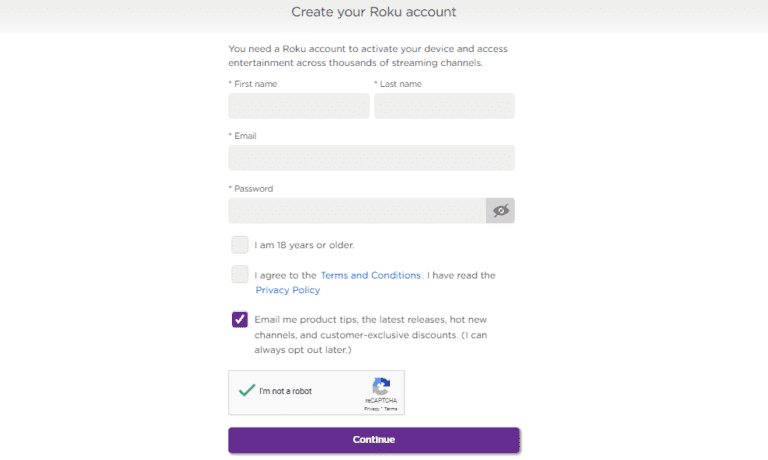Uncheck the email product tips checkbox
768x460 pixels.
(240, 319)
